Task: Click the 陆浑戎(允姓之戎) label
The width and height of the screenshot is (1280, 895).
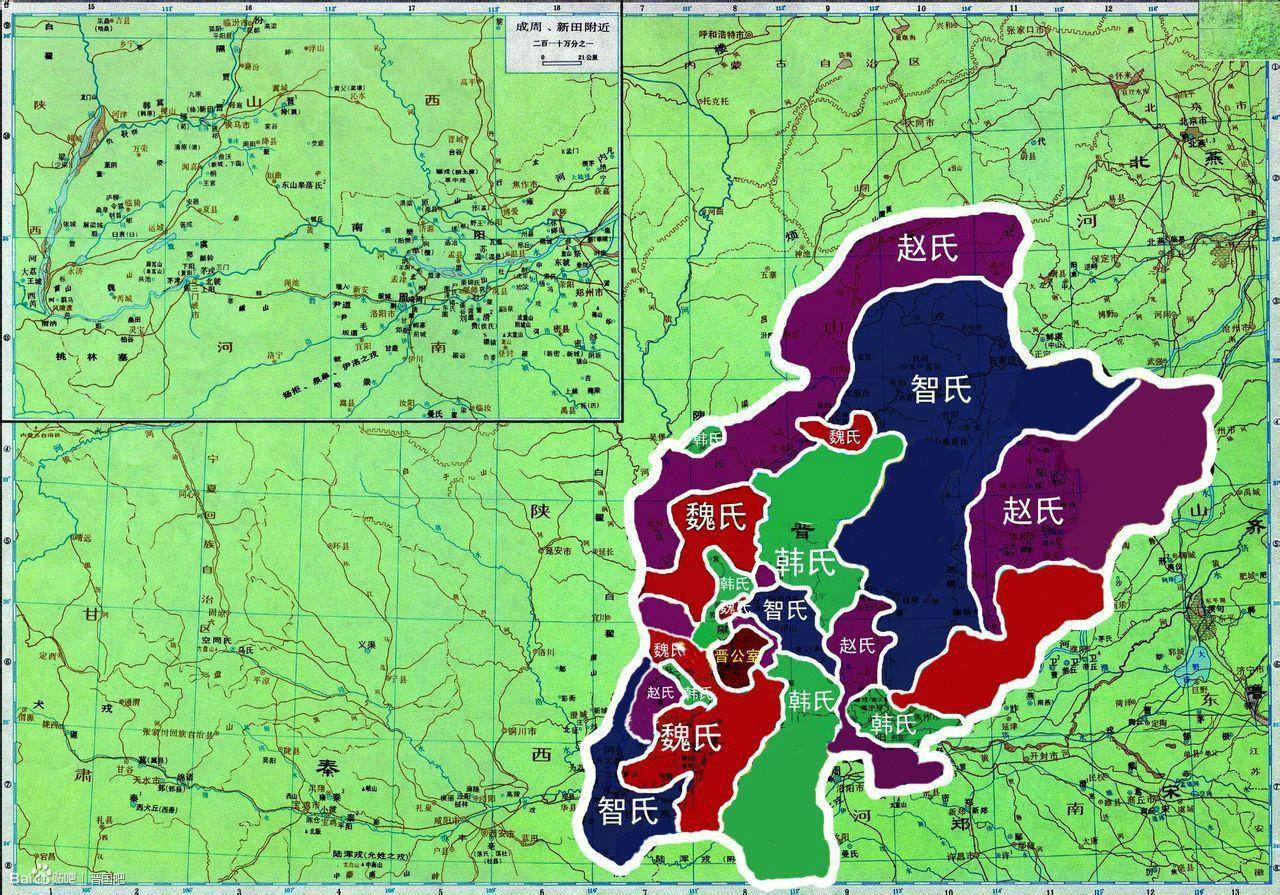Action: [x=371, y=855]
